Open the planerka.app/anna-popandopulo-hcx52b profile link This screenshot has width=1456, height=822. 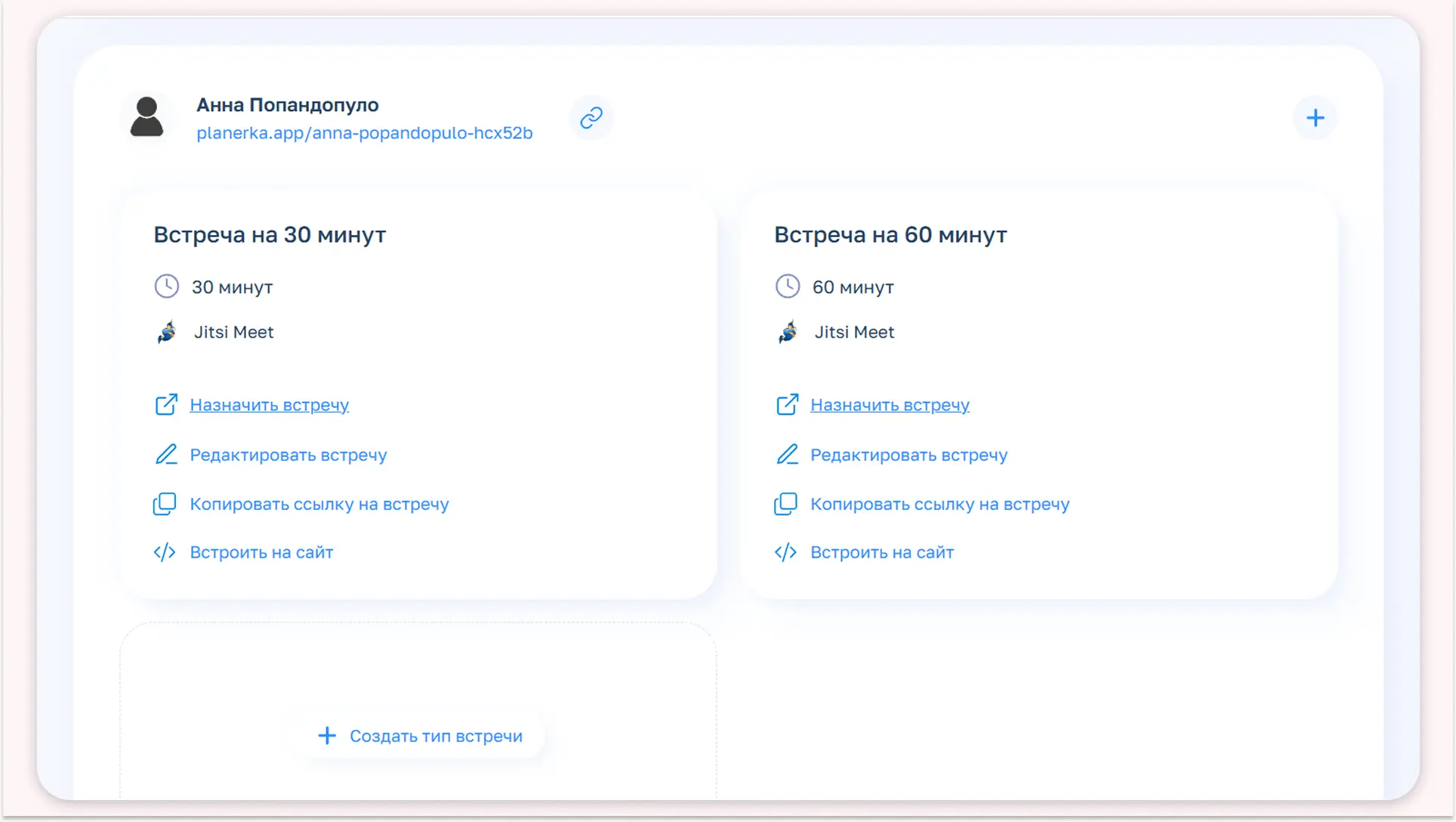(364, 133)
